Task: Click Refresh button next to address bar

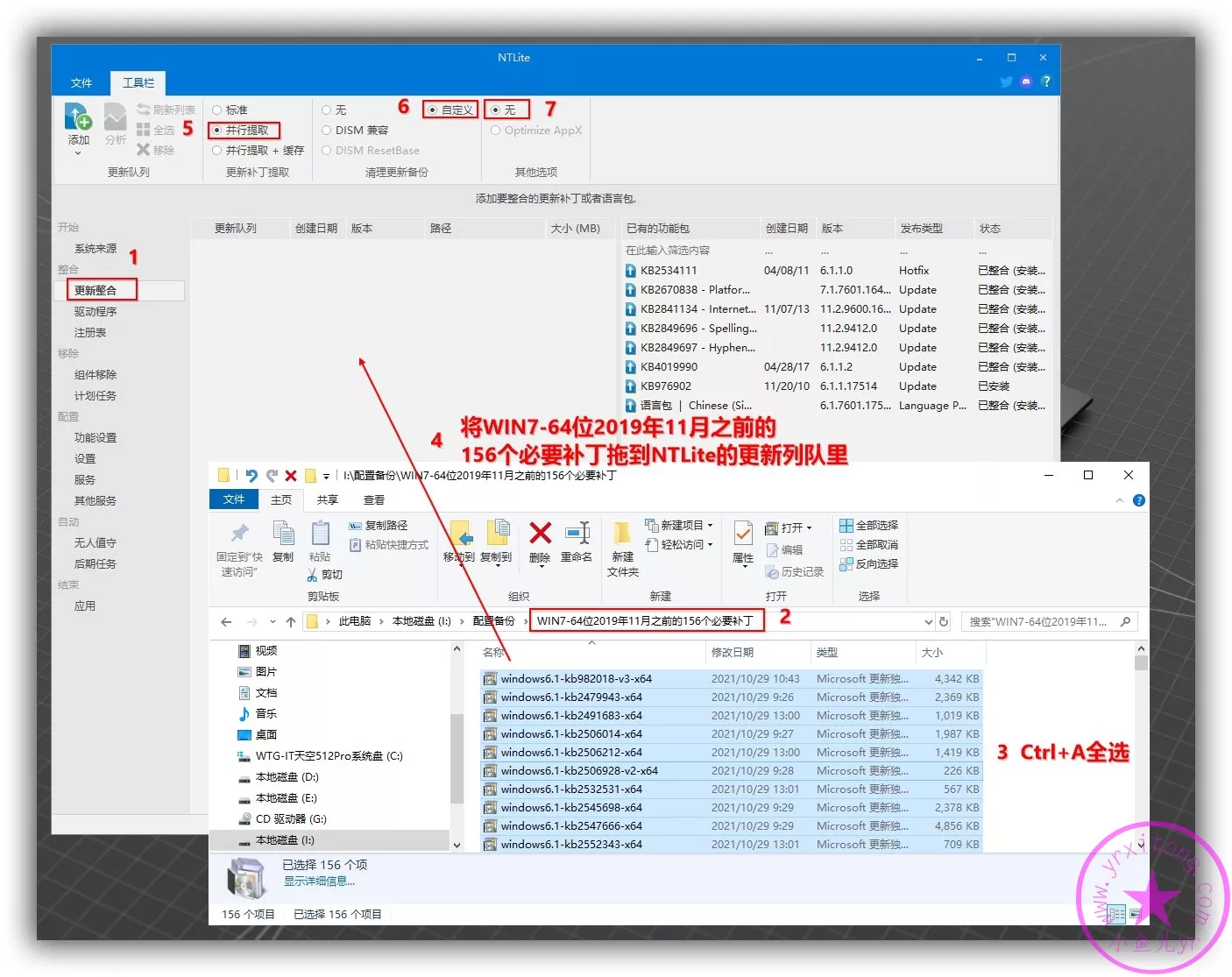Action: (x=944, y=621)
